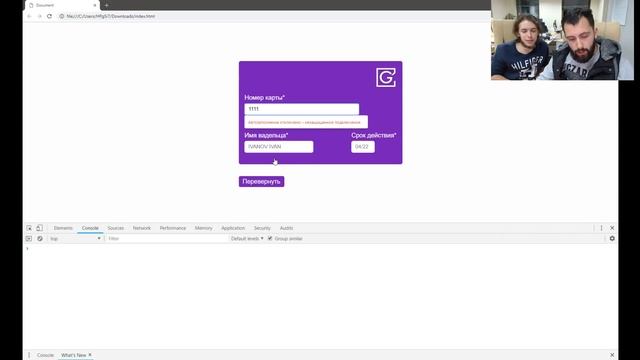Focus the card number field with 1111

coord(302,109)
